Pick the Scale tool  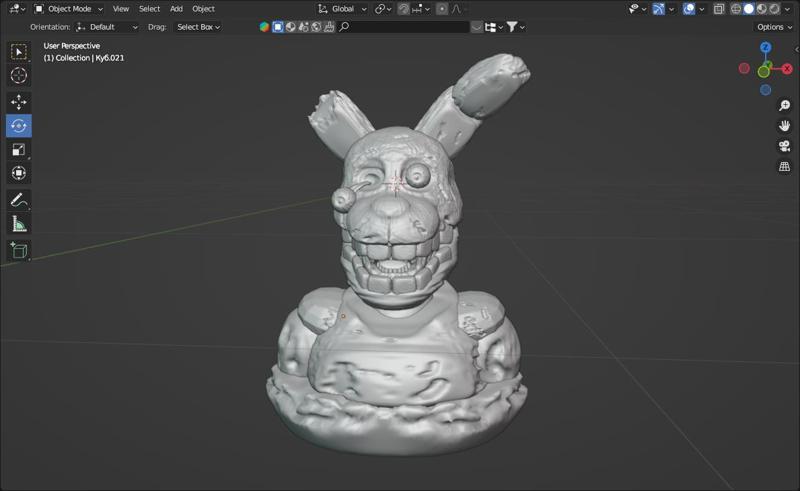pyautogui.click(x=19, y=150)
